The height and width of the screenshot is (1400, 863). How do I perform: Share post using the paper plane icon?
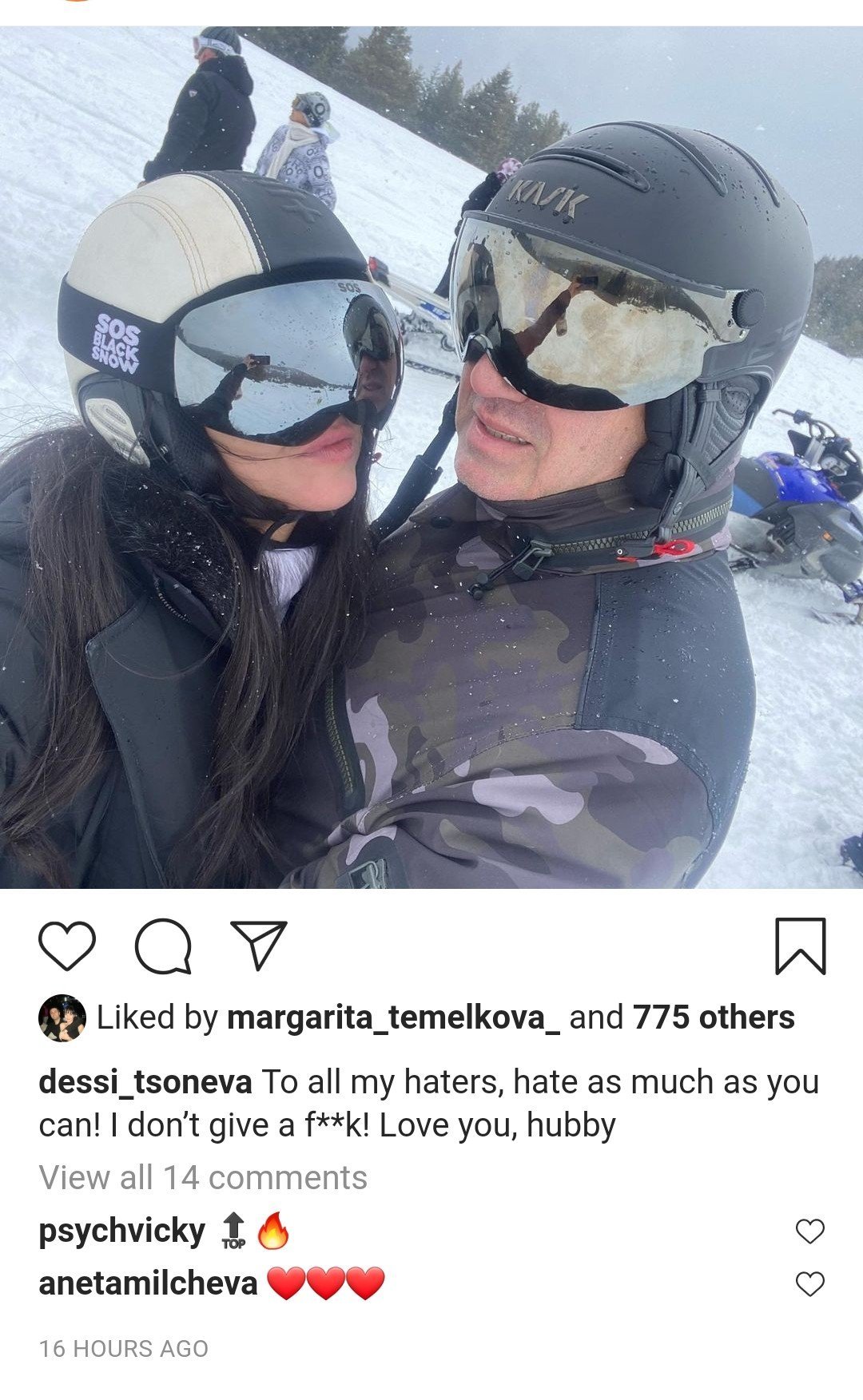point(259,946)
